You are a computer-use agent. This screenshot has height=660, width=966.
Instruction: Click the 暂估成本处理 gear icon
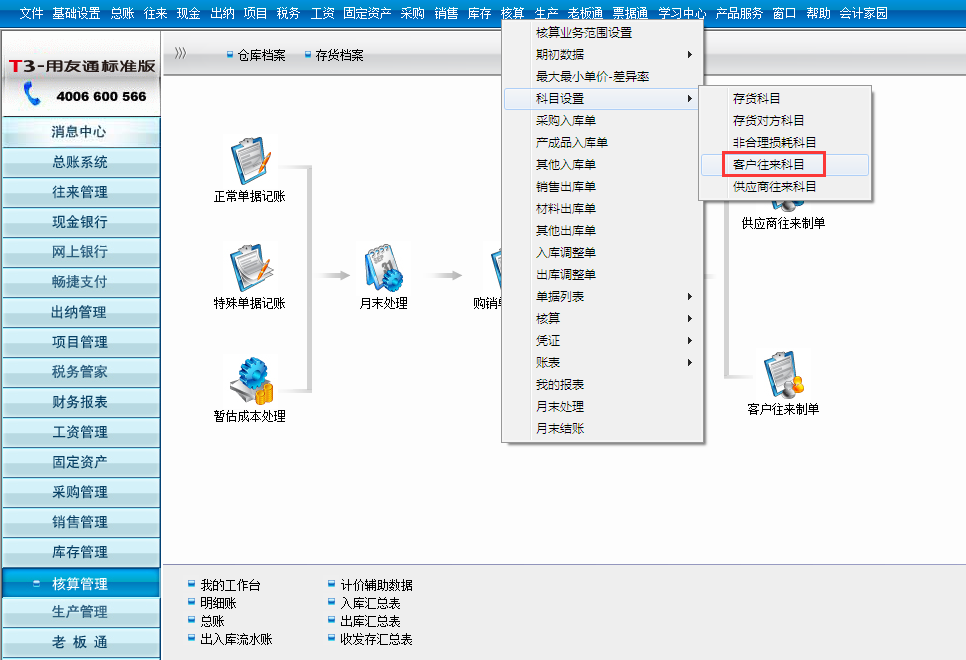(249, 380)
